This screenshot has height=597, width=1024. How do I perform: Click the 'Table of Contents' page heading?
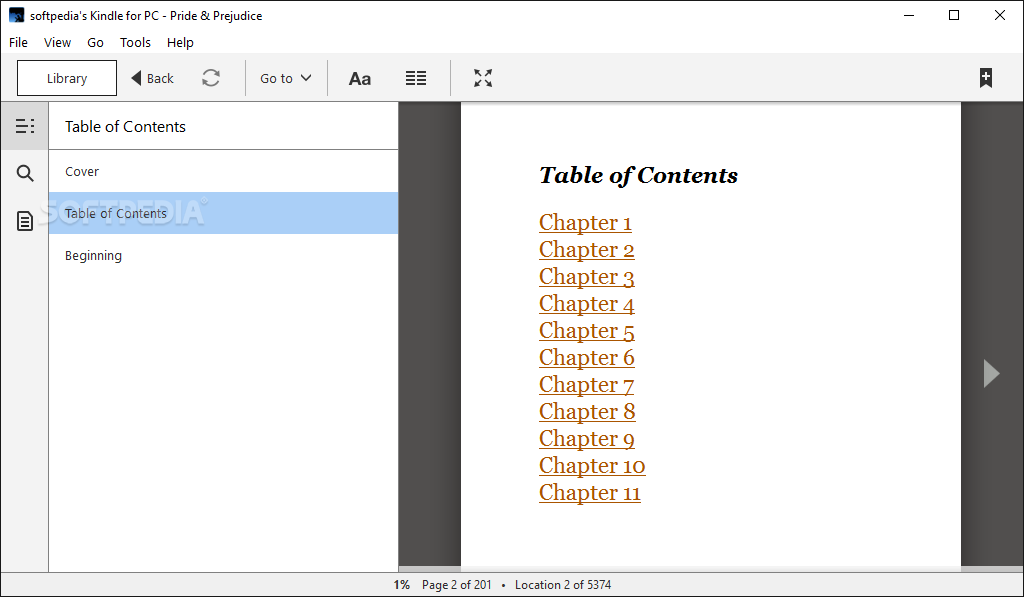tap(638, 175)
